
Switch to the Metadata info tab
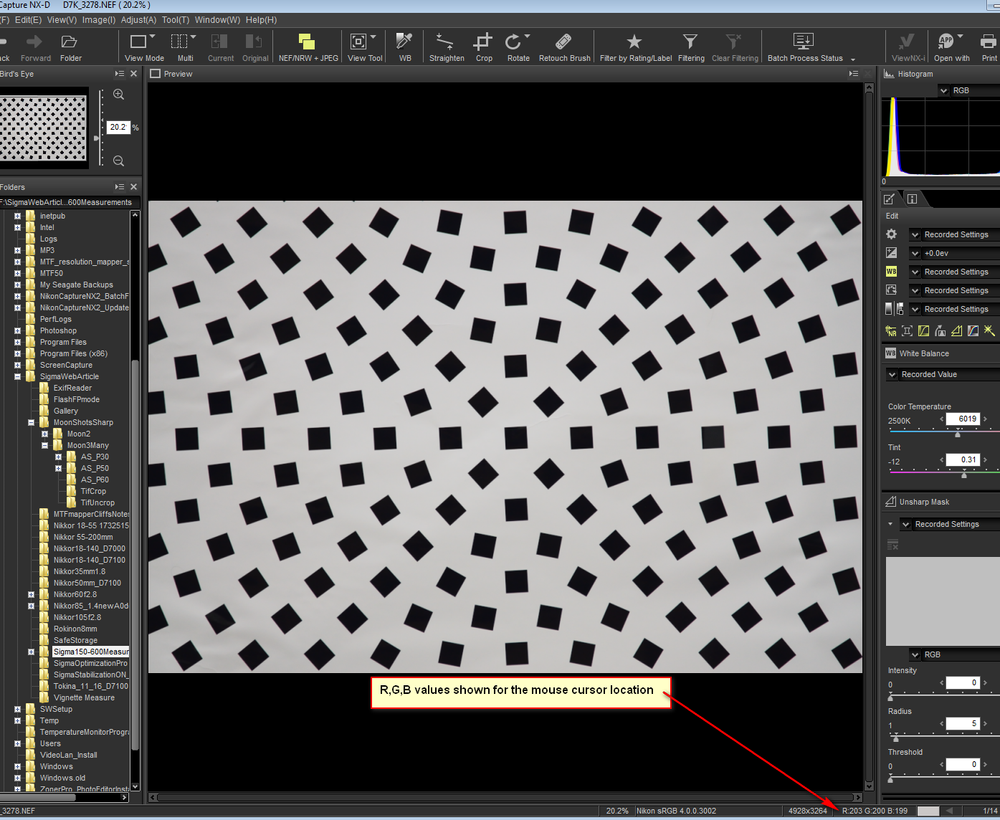point(911,198)
